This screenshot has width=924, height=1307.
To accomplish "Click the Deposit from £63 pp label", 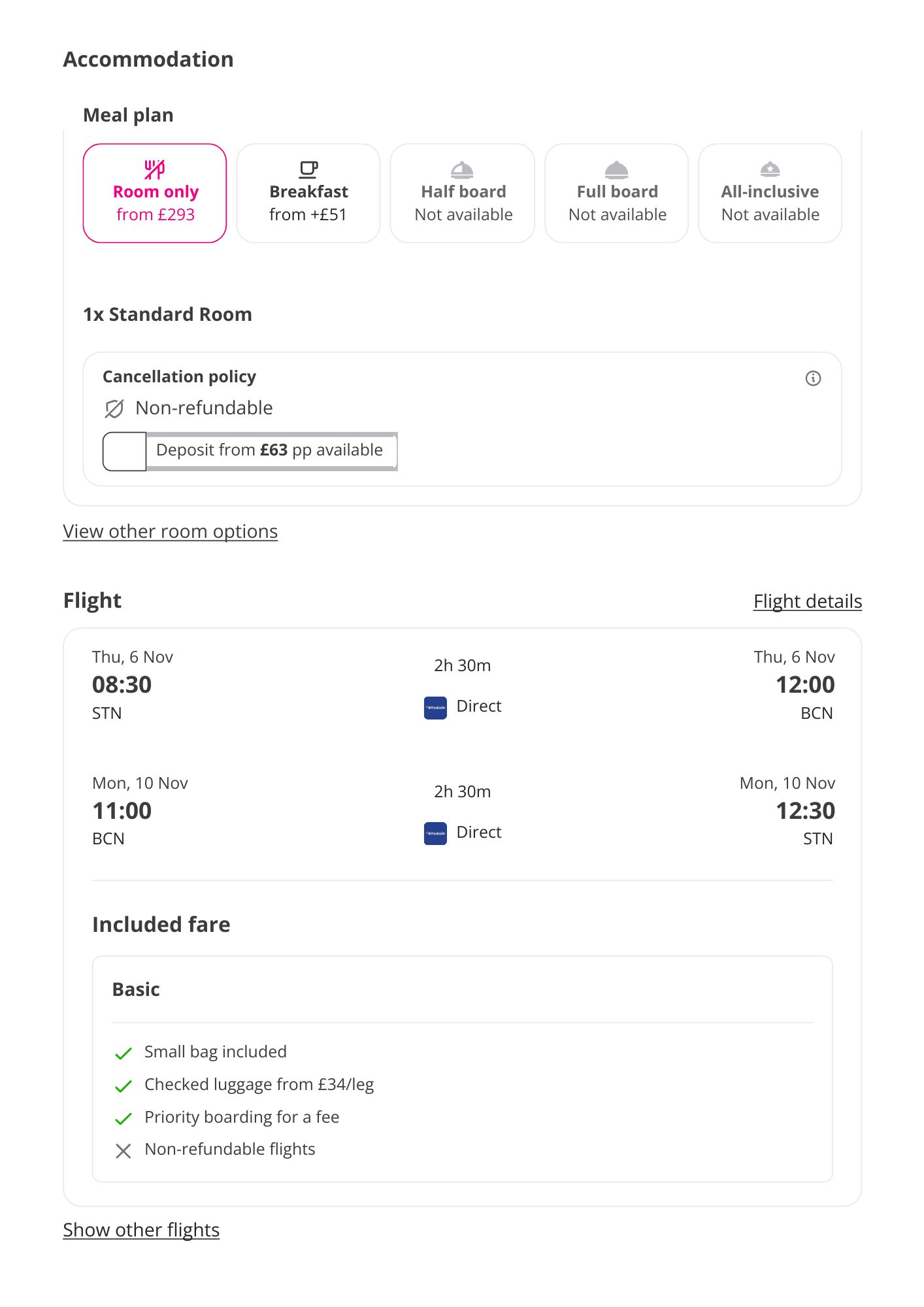I will point(269,450).
